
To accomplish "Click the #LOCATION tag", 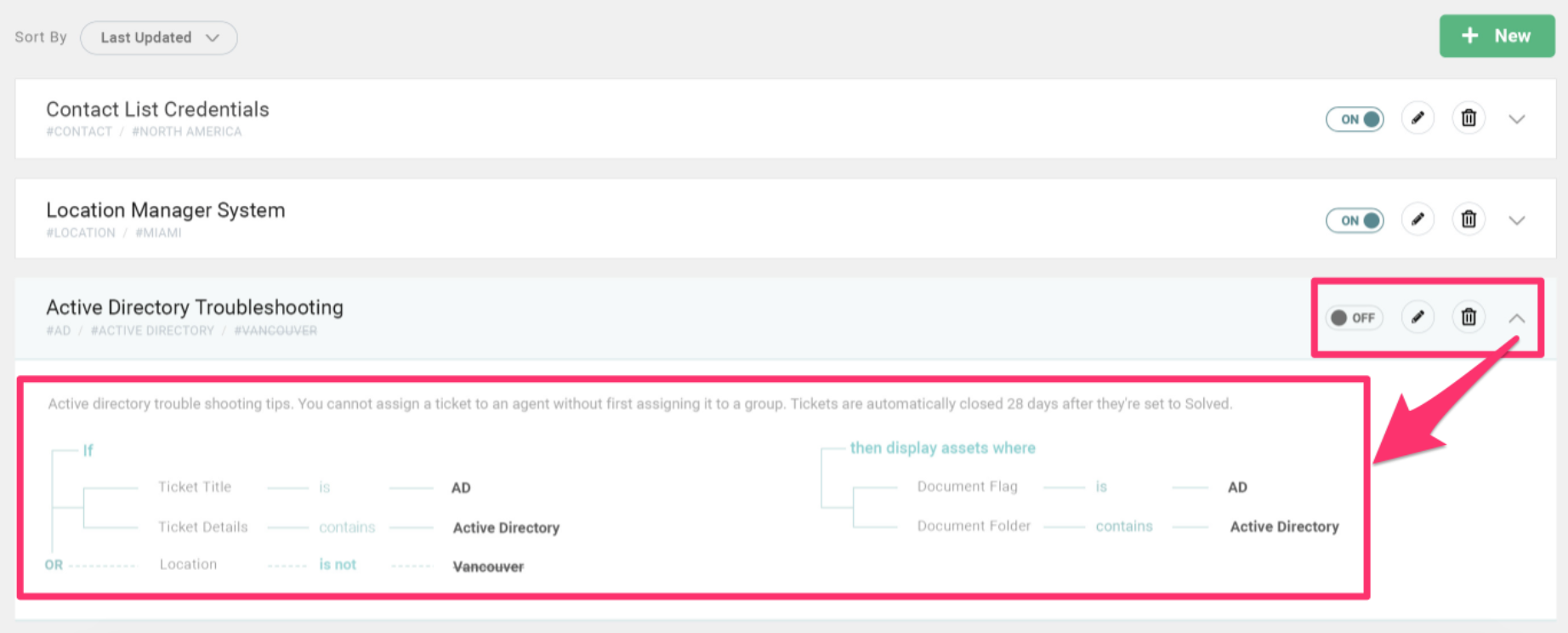I will point(81,233).
